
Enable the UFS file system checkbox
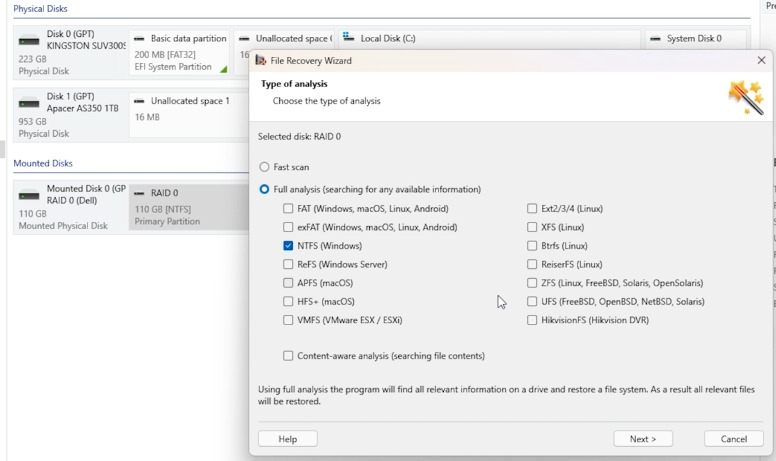coord(532,301)
